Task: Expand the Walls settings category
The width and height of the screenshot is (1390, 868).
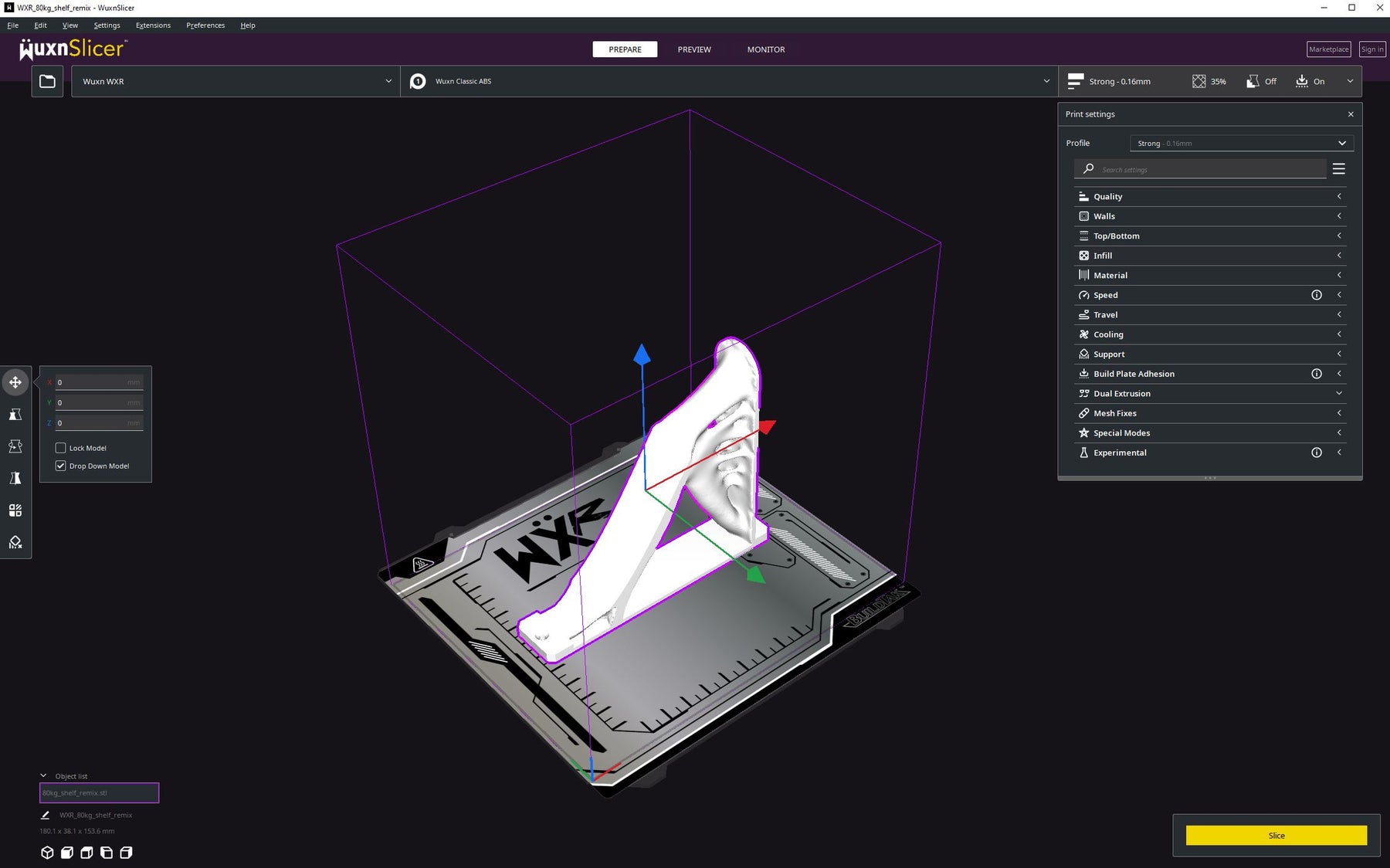Action: pos(1210,216)
